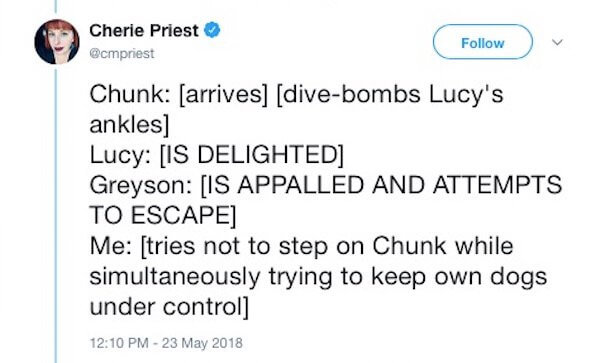
Task: Click the blue verified badge icon
Action: pos(212,30)
